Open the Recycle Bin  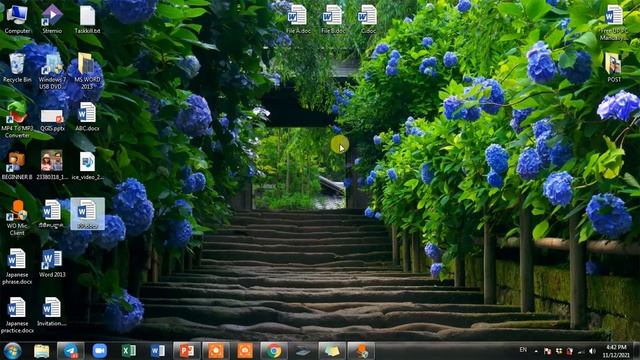click(17, 67)
